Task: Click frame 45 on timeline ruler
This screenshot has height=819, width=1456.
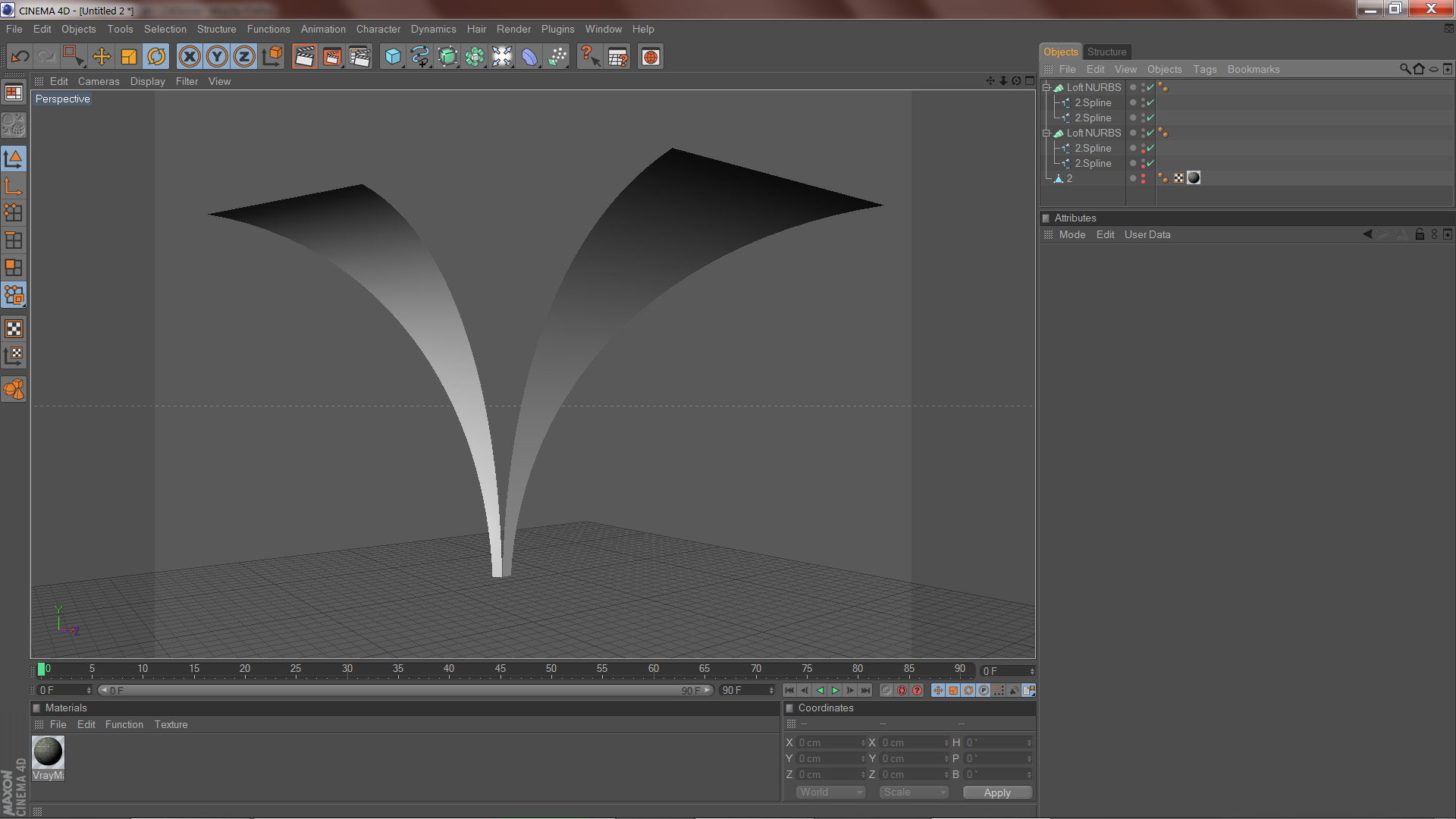Action: pos(500,670)
